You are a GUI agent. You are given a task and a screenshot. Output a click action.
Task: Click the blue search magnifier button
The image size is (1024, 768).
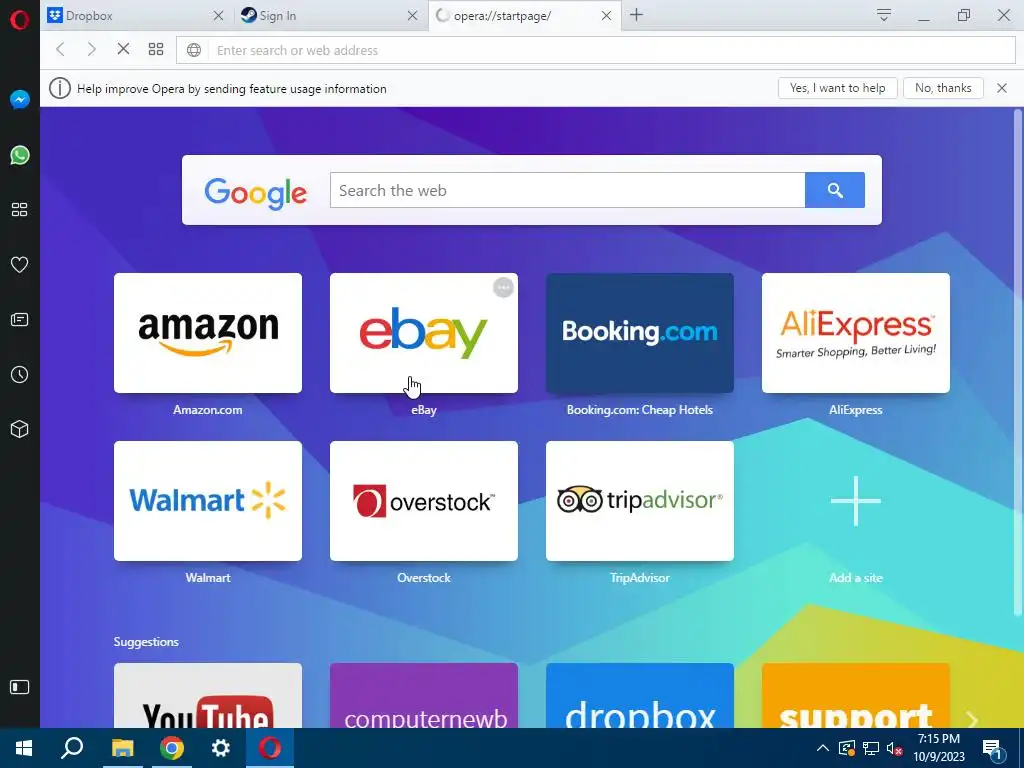click(835, 190)
